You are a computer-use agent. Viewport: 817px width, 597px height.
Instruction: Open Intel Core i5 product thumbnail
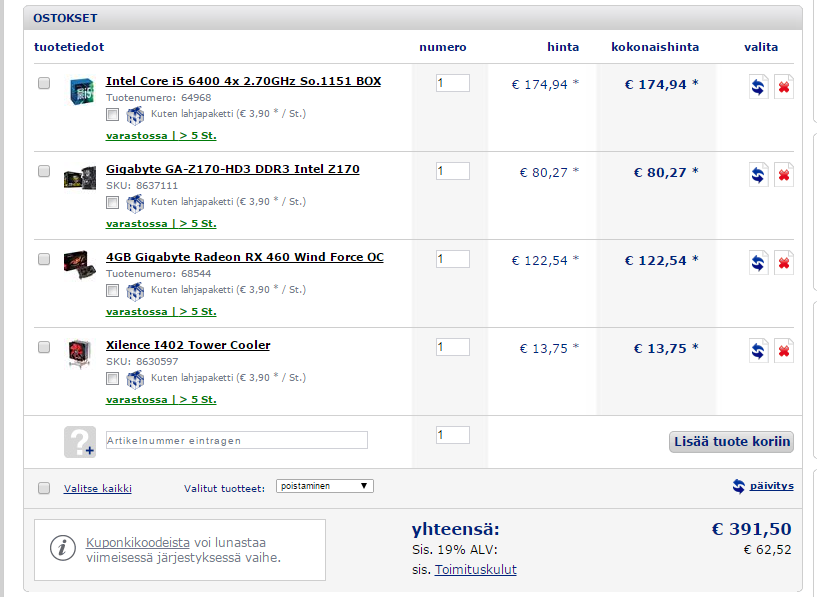pos(81,91)
